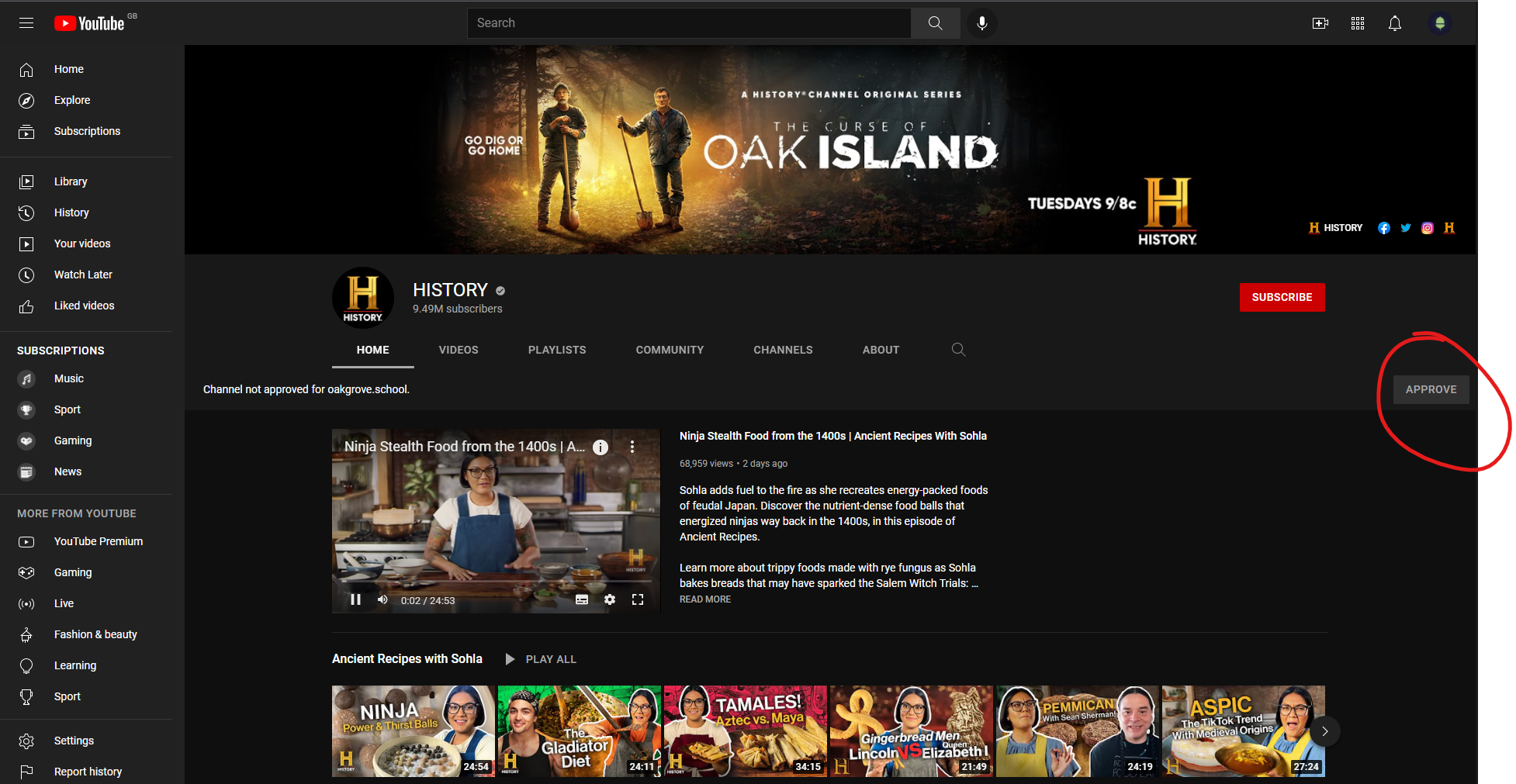Image resolution: width=1516 pixels, height=784 pixels.
Task: Open YouTube Premium link
Action: point(86,541)
